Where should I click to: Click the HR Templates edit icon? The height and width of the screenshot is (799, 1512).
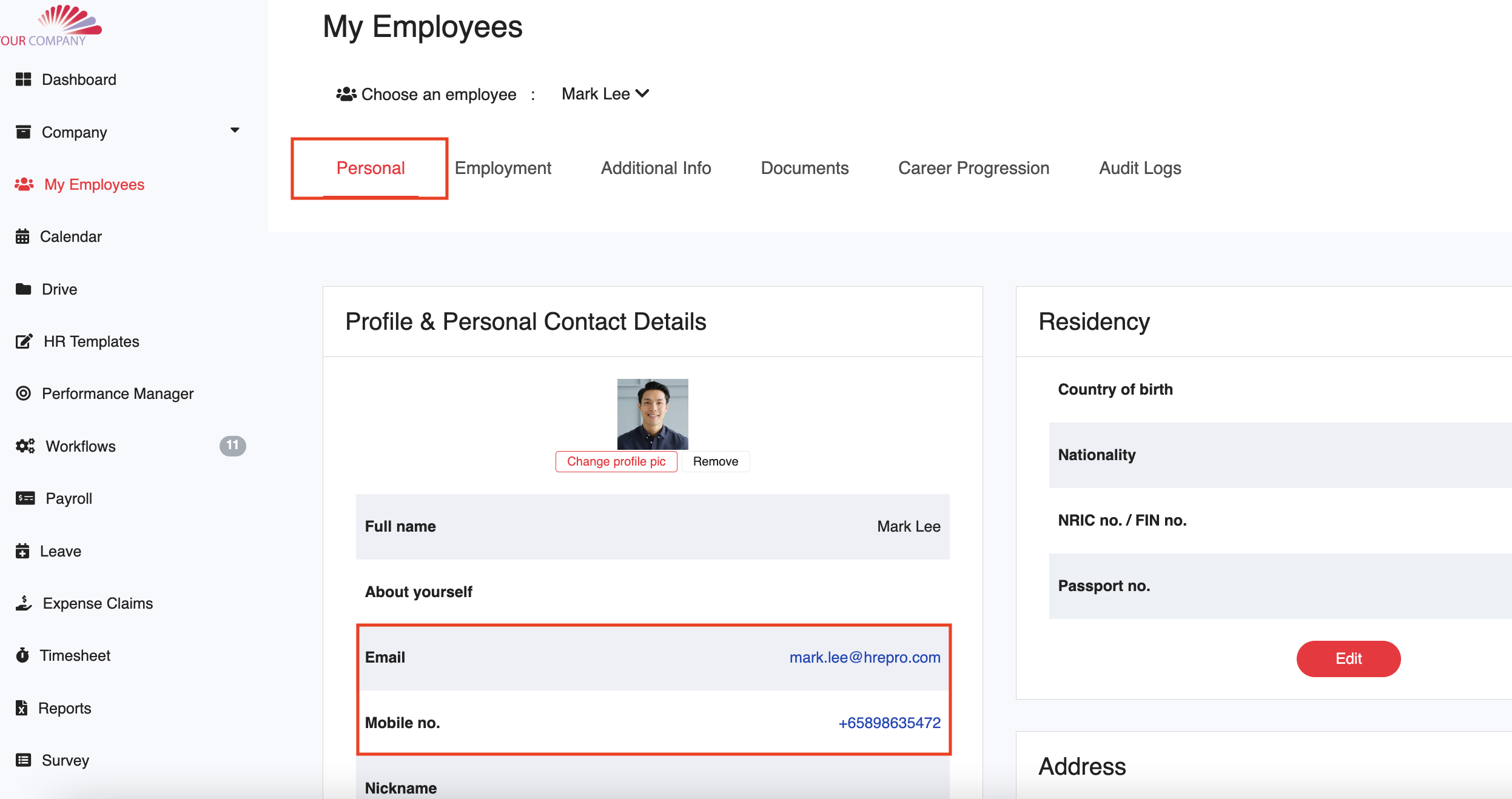click(x=24, y=341)
